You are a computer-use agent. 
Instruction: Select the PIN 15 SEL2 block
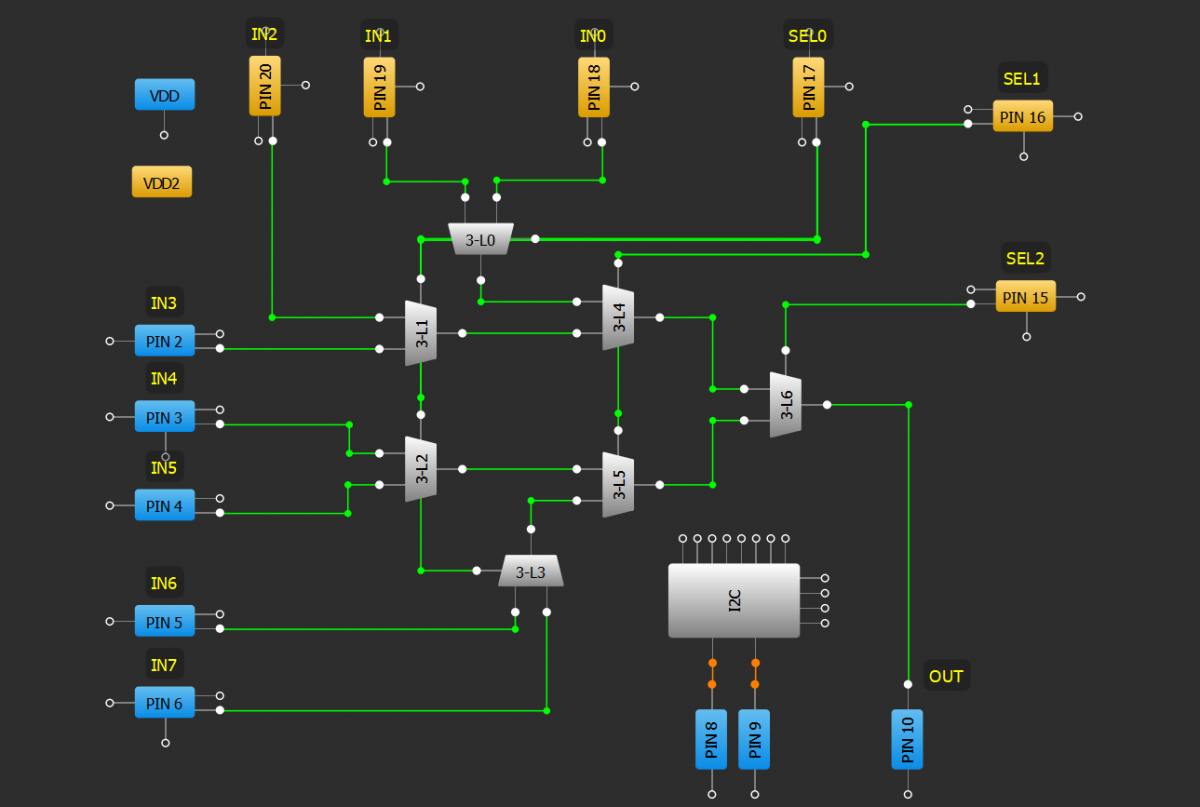(x=1025, y=297)
